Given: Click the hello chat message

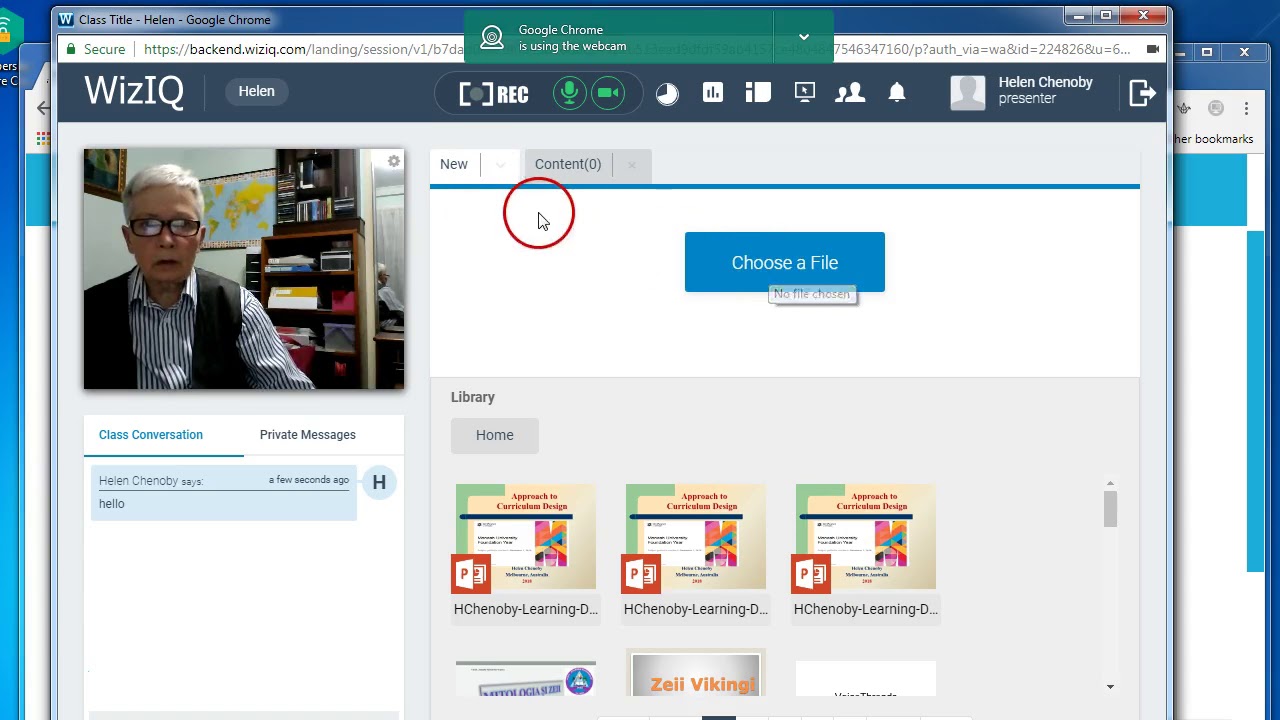Looking at the screenshot, I should click(112, 504).
